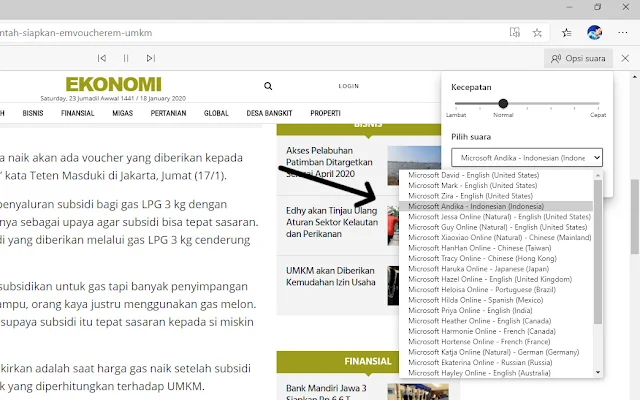
Task: Open the FINANSIAL menu item
Action: pyautogui.click(x=78, y=113)
